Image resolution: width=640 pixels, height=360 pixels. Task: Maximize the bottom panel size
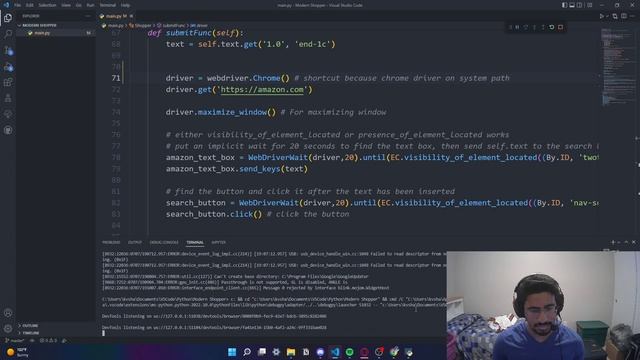click(626, 242)
